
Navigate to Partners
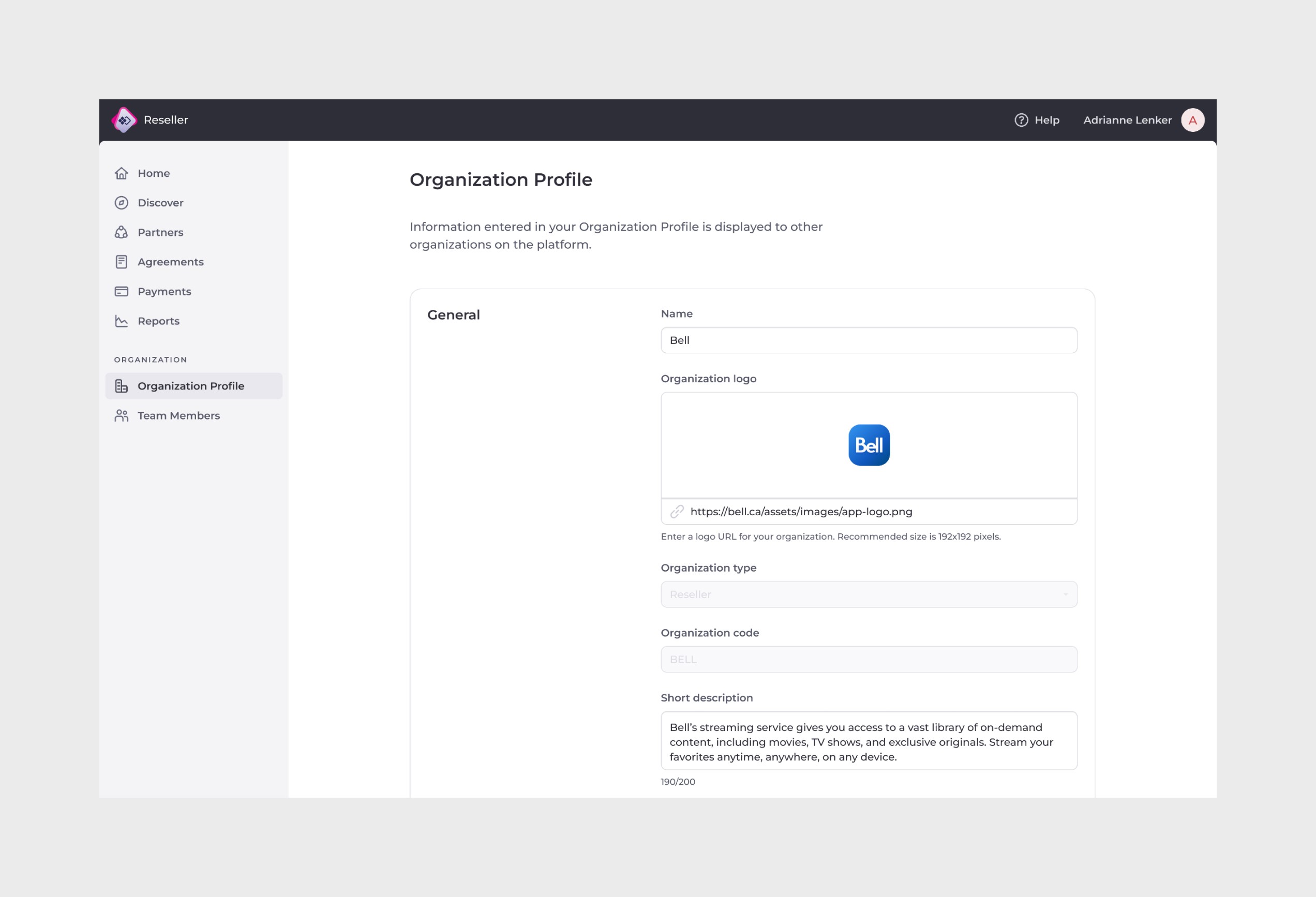pos(193,232)
